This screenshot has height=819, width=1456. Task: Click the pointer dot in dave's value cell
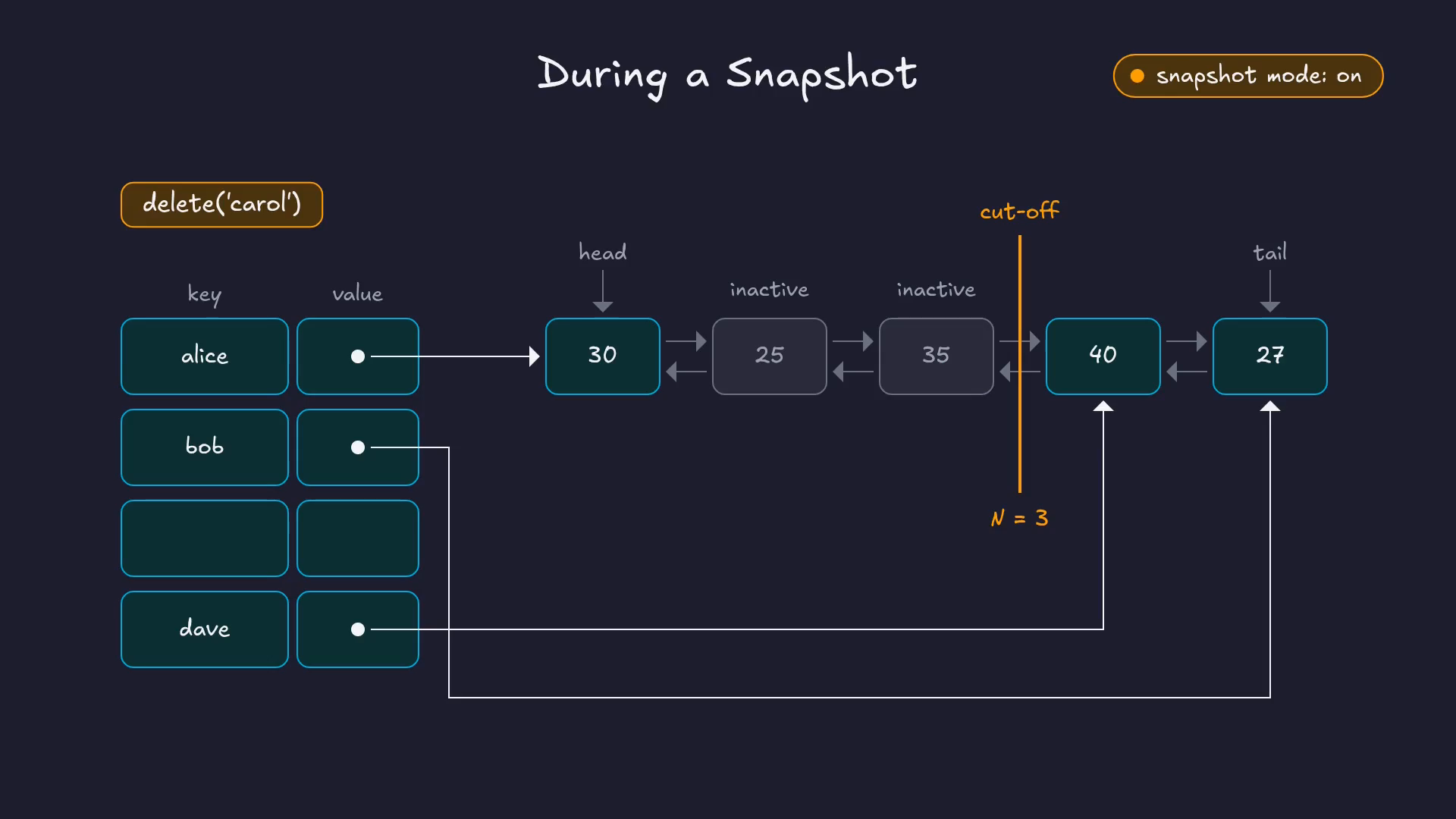358,629
